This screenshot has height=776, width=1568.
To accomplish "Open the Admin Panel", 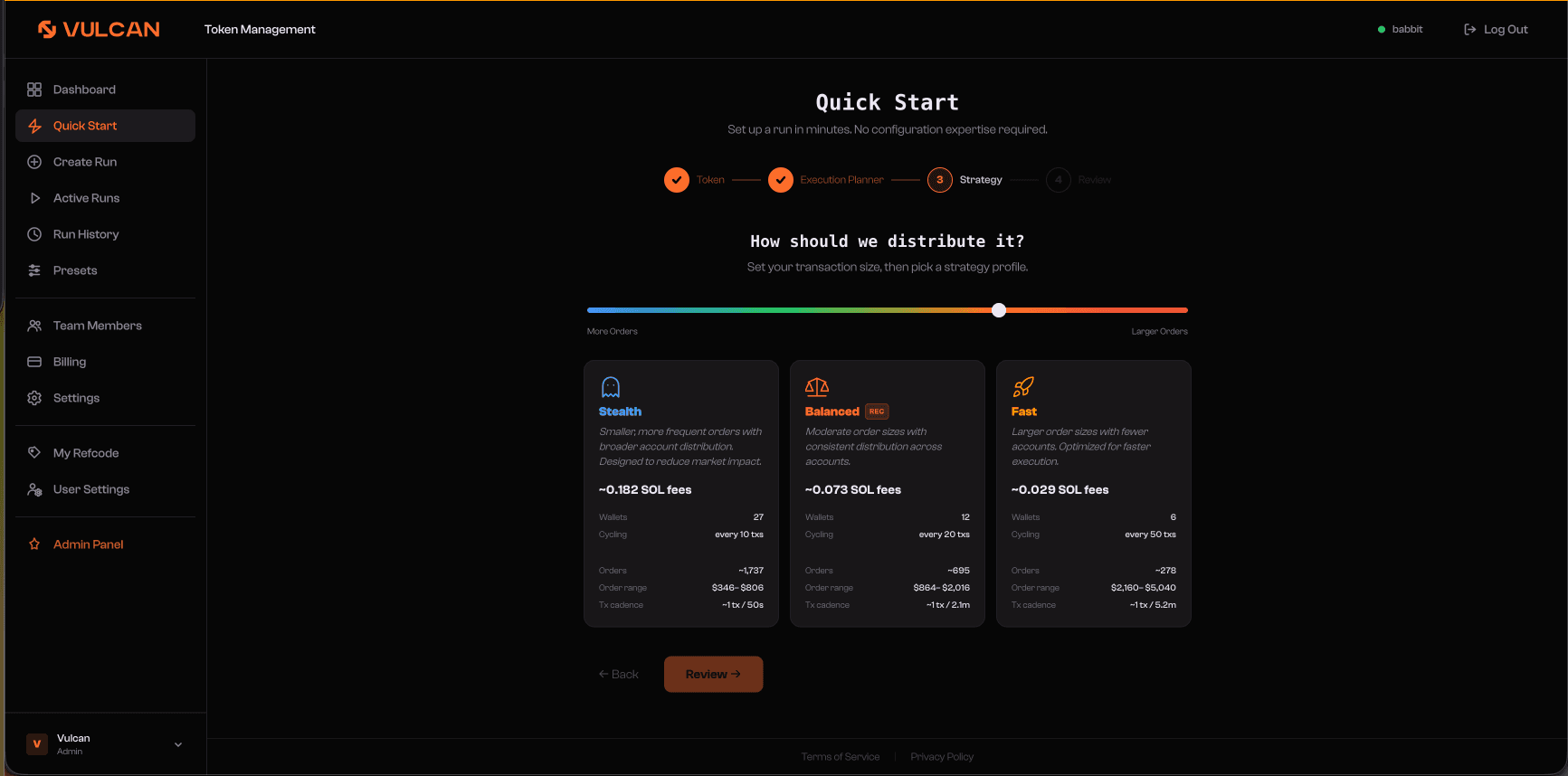I will point(105,544).
